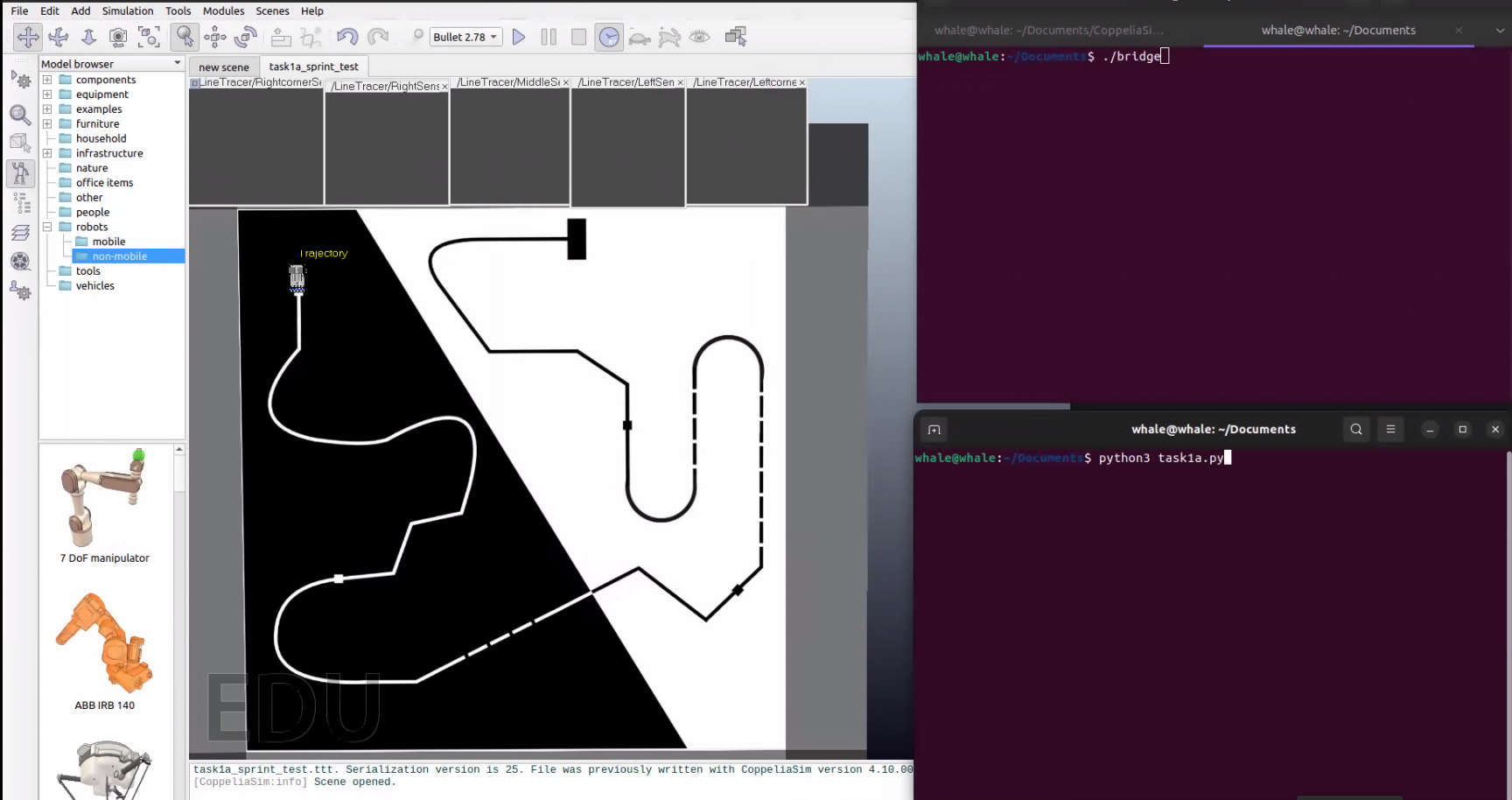Open the Edit menu
Viewport: 1512px width, 800px height.
pyautogui.click(x=50, y=11)
